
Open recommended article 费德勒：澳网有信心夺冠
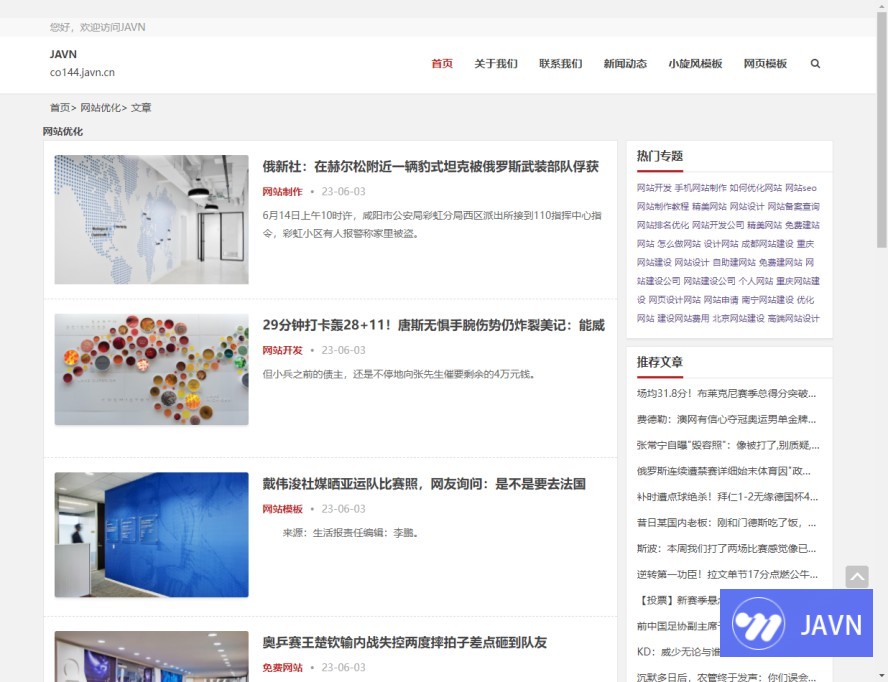coord(727,419)
